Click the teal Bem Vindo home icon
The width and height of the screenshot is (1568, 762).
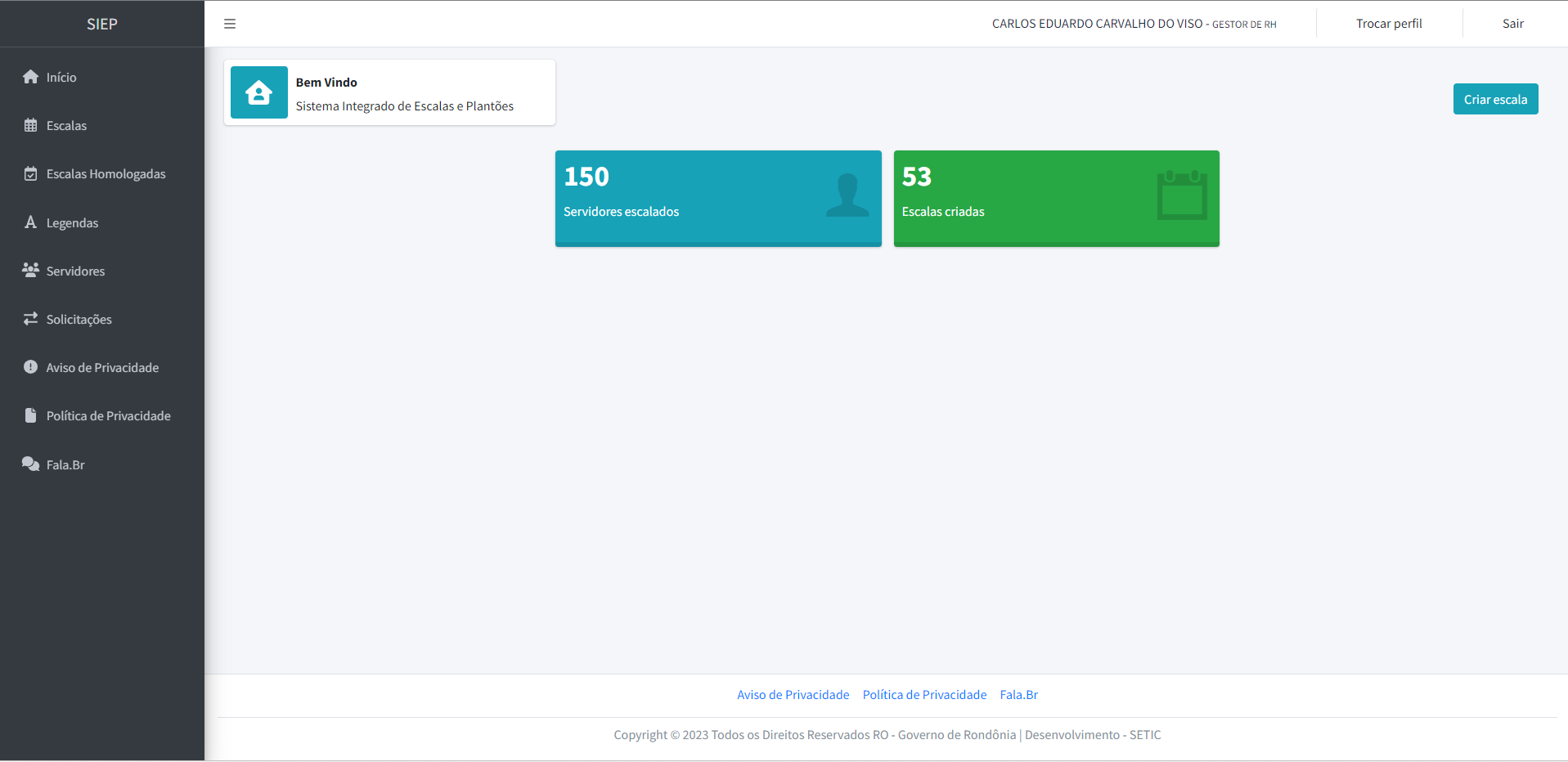(x=259, y=92)
